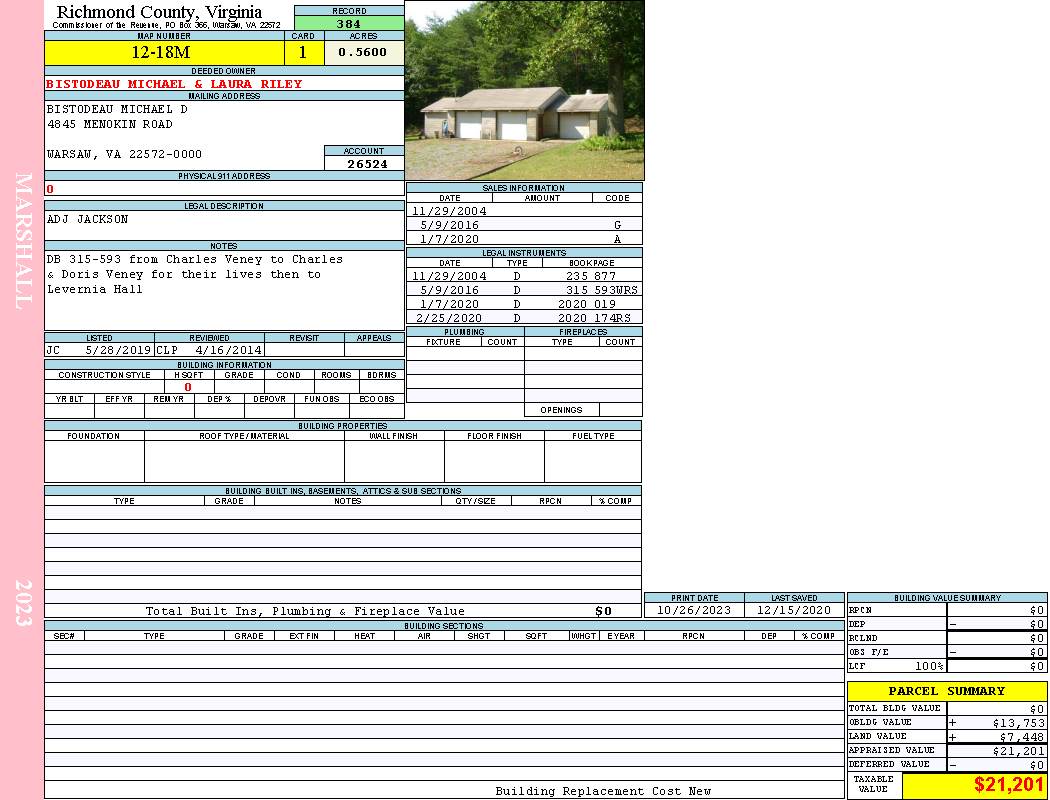Screen dimensions: 1050x800
Task: Select account number 26524
Action: [367, 163]
